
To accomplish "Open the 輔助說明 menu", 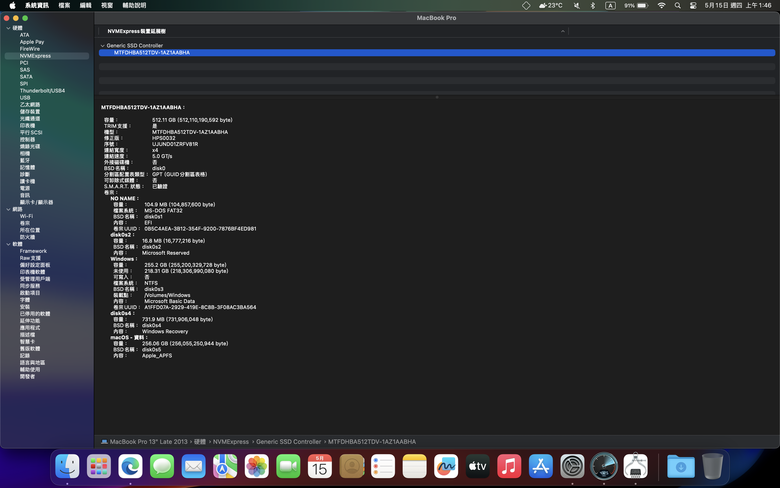I will pyautogui.click(x=134, y=5).
